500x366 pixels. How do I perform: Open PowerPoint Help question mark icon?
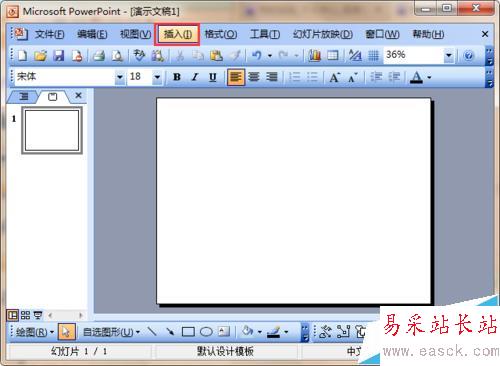tap(469, 56)
